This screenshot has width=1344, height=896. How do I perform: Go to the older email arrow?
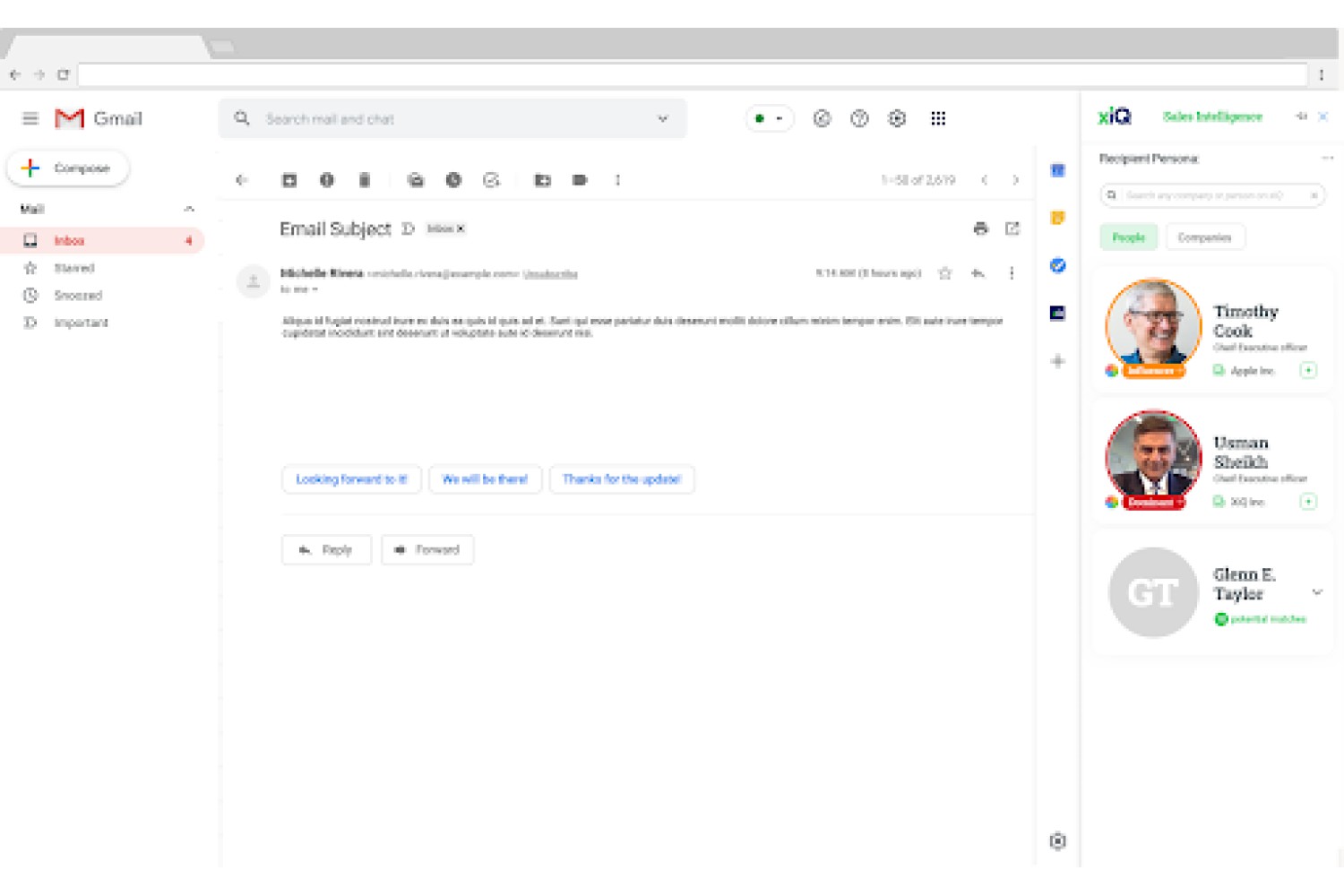tap(1015, 180)
